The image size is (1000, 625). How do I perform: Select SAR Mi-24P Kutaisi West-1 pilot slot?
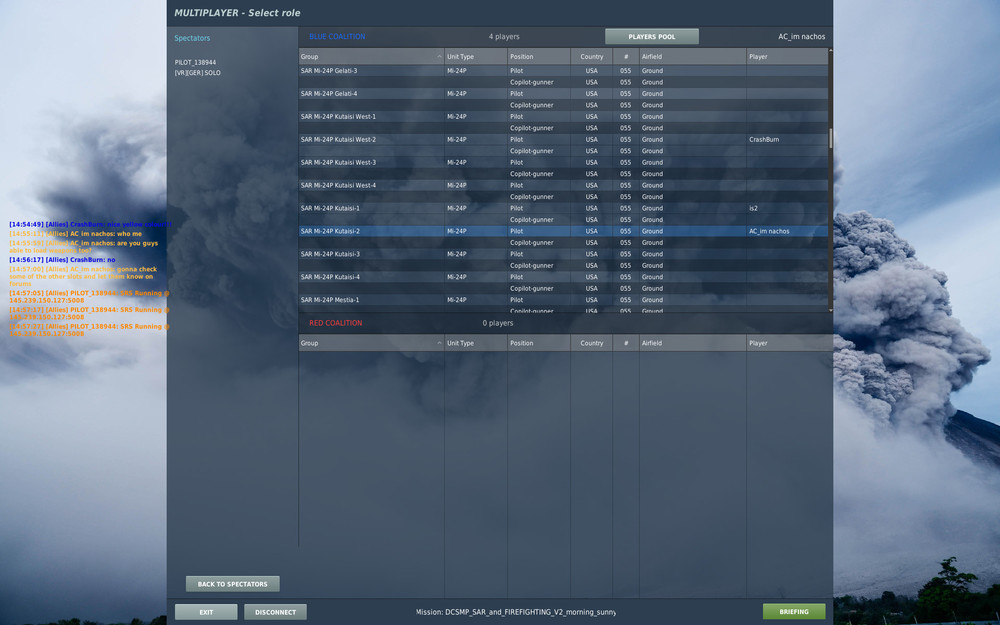point(563,117)
